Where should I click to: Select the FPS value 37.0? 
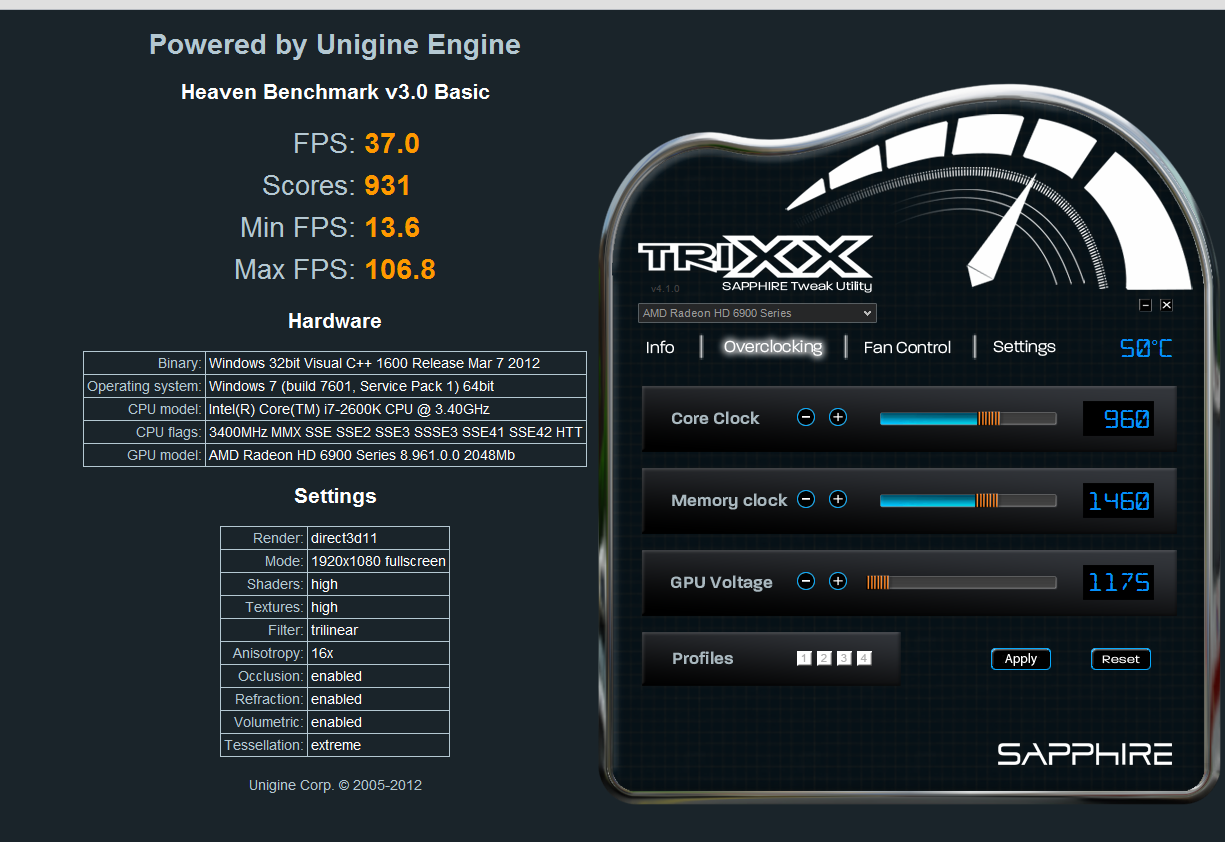[x=392, y=144]
